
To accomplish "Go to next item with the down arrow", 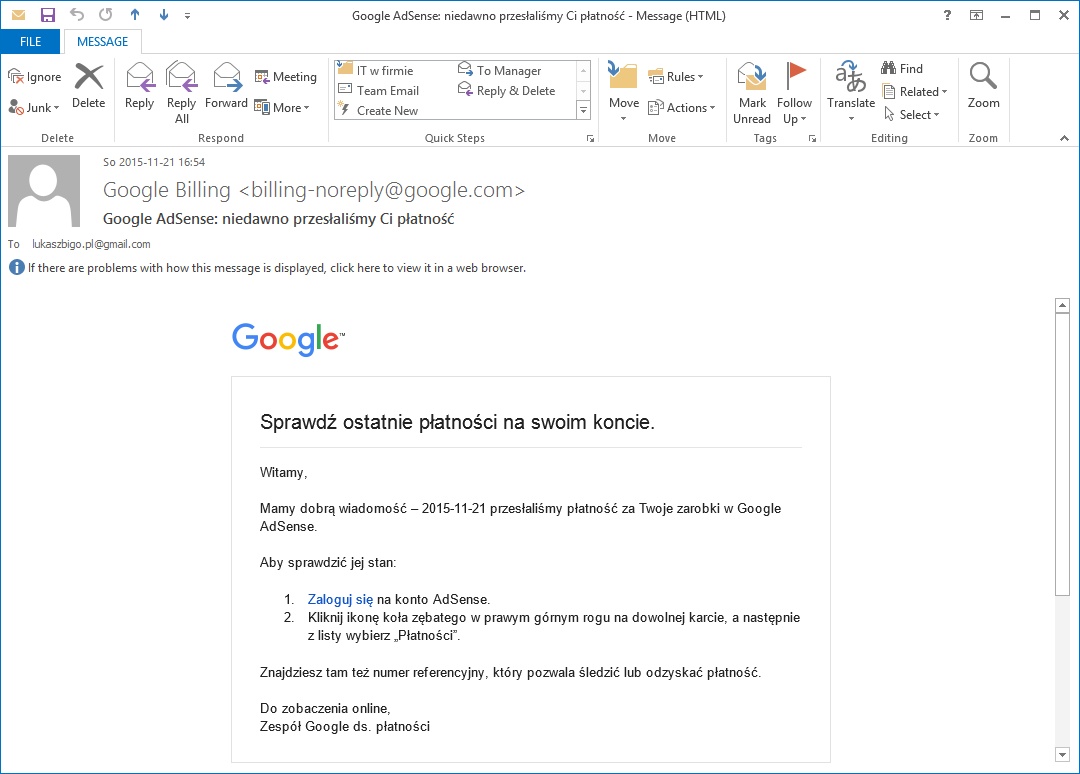I will tap(164, 14).
